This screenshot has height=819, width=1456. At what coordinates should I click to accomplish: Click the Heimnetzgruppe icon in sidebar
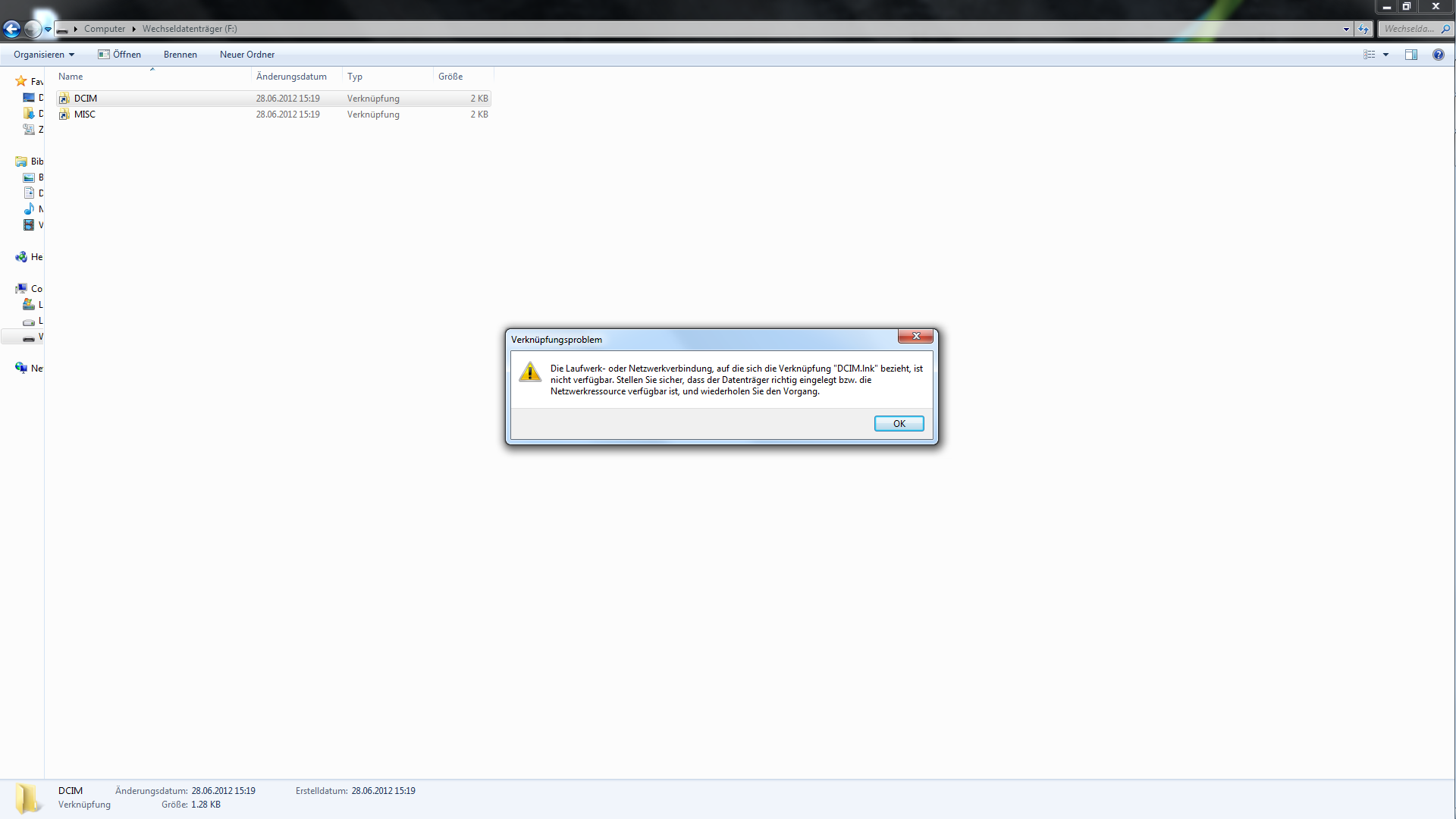click(x=21, y=257)
